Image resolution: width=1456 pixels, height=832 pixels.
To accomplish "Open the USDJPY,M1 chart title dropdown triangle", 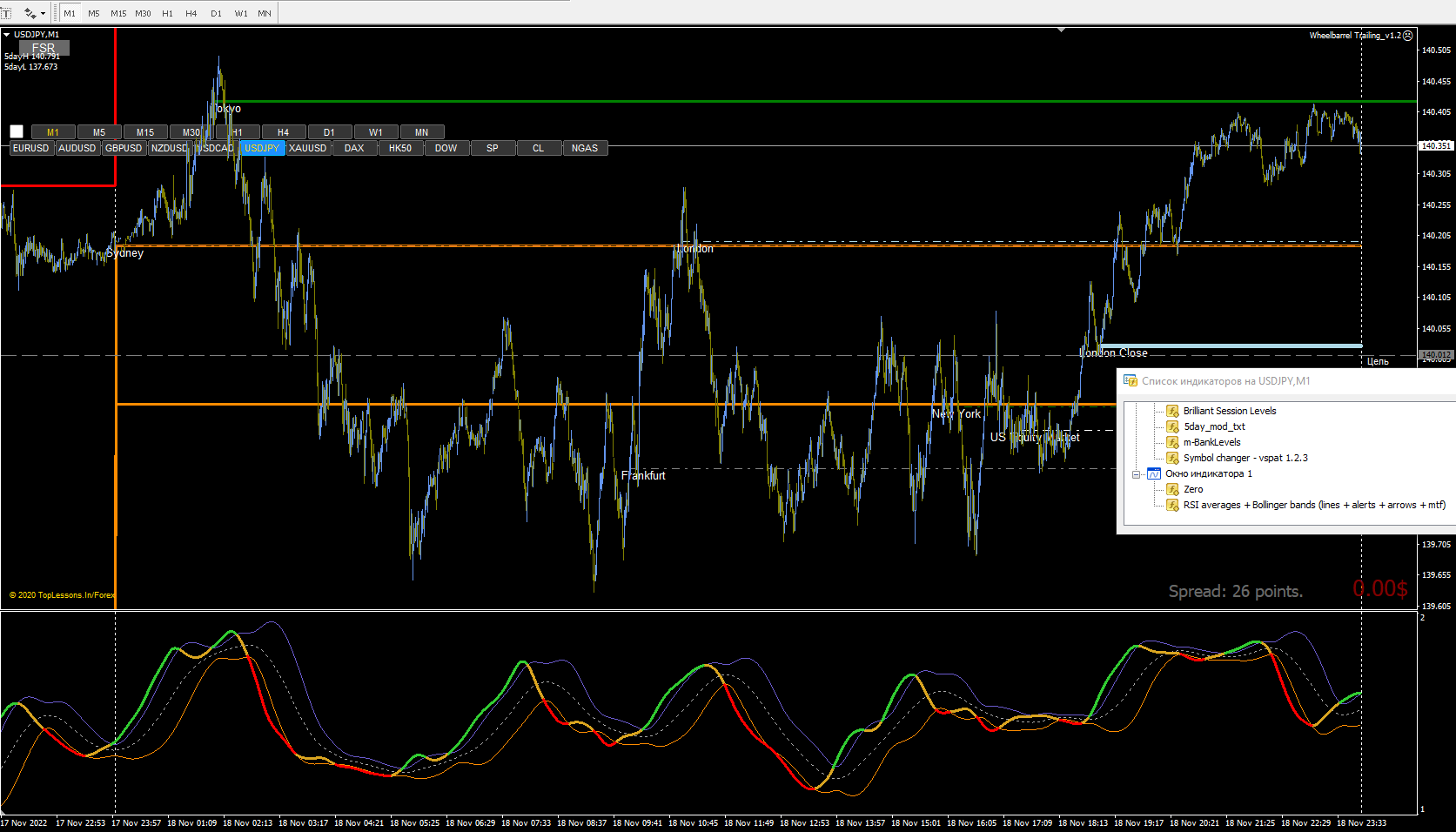I will click(6, 35).
